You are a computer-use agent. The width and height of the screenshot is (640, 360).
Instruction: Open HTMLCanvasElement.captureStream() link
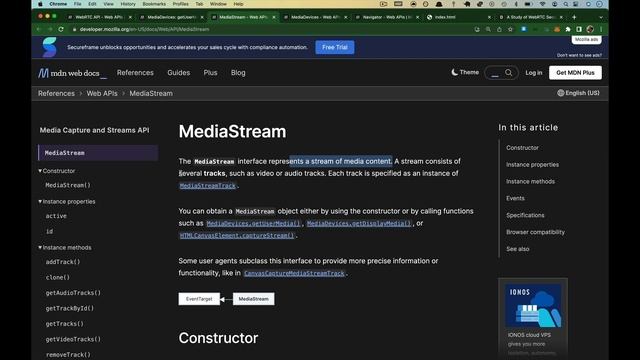(x=237, y=236)
